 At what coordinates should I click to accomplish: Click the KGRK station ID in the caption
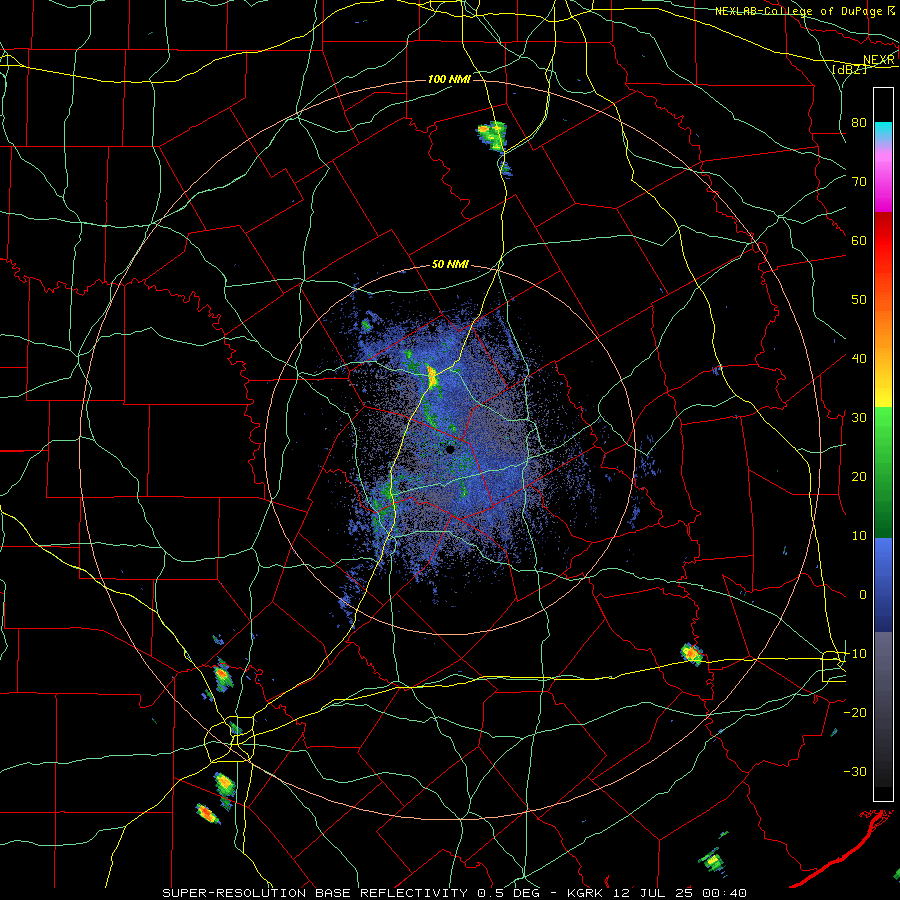coord(587,893)
